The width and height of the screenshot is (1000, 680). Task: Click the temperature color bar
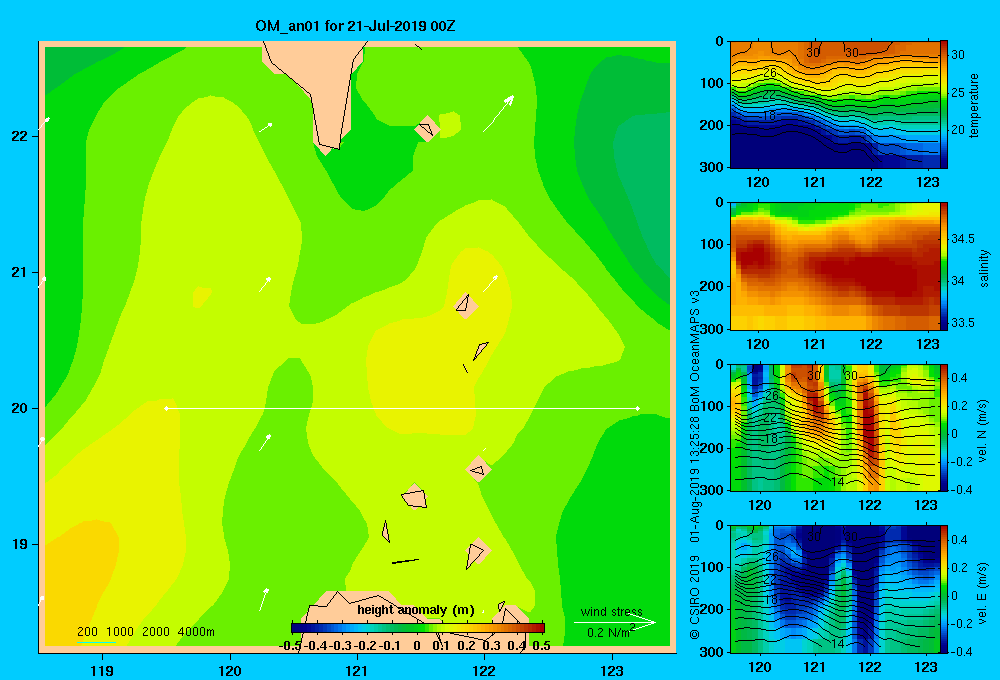click(944, 105)
